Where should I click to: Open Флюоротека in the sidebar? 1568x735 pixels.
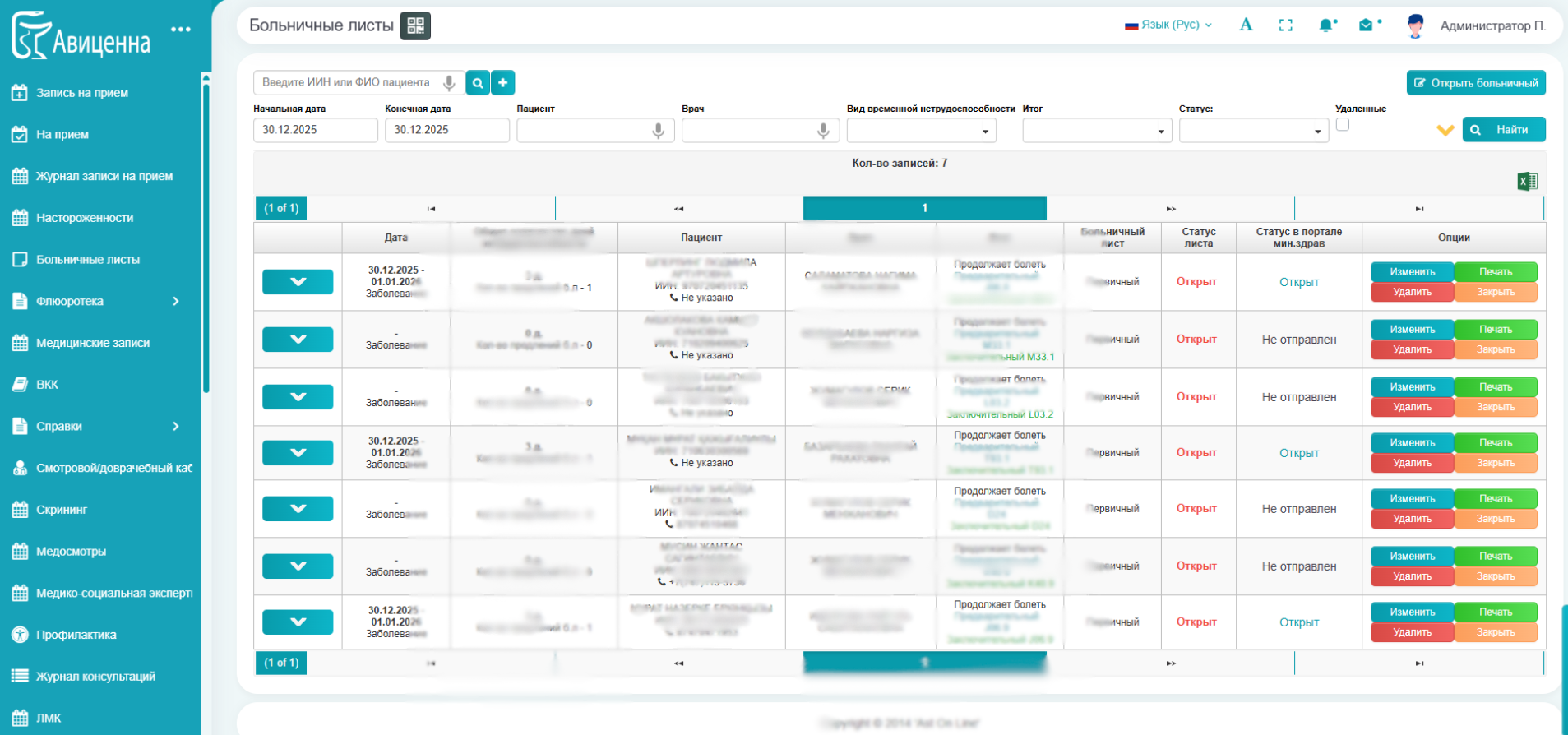point(70,302)
